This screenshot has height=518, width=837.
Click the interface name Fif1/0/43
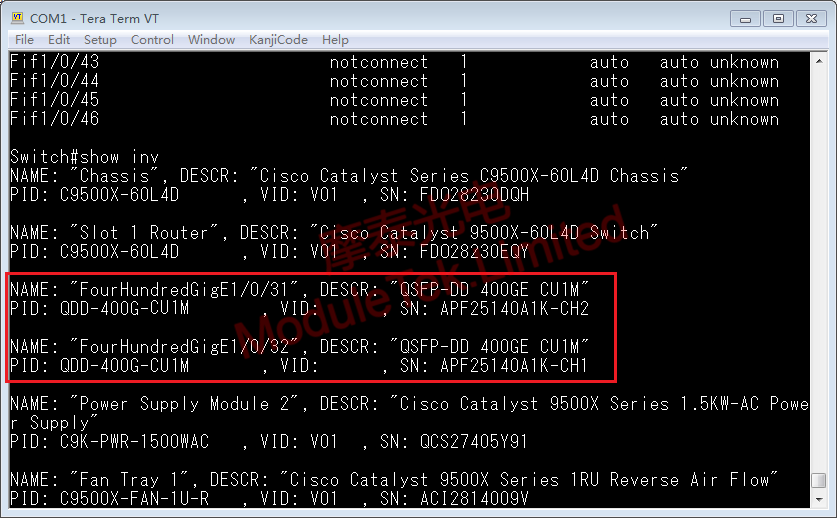coord(54,62)
